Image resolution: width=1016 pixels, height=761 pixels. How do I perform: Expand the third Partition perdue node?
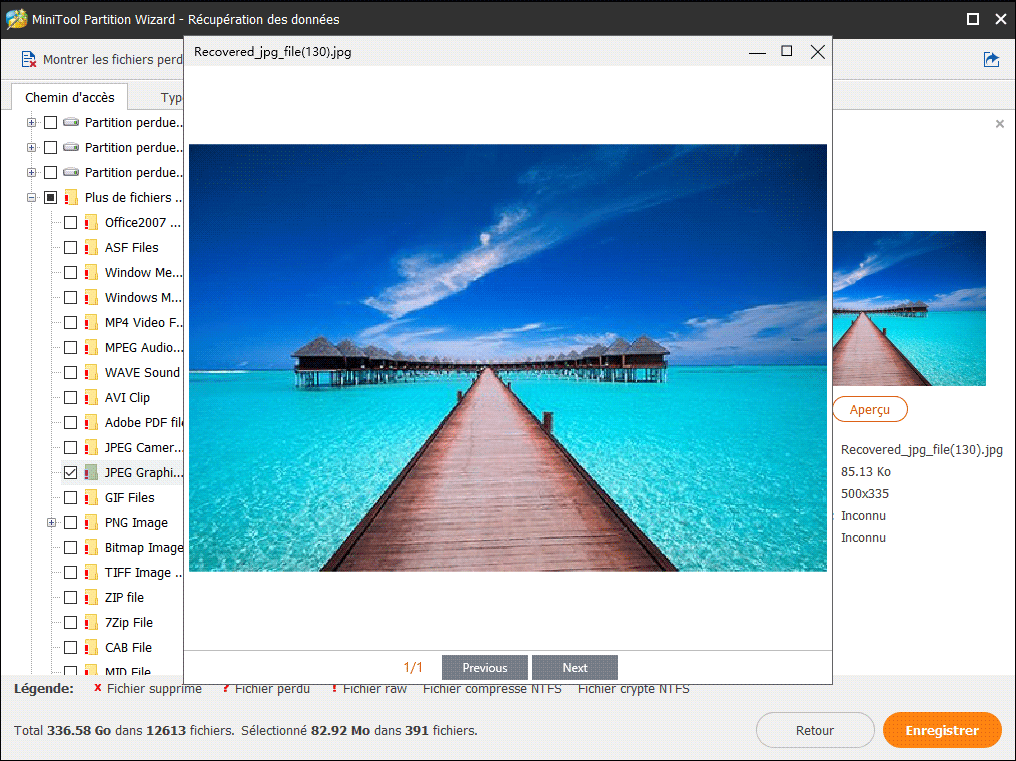[x=31, y=172]
